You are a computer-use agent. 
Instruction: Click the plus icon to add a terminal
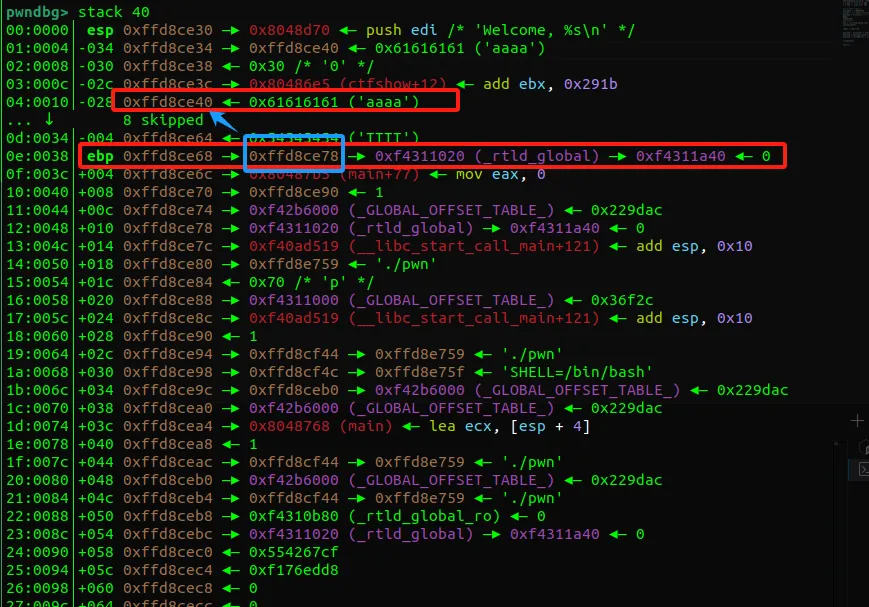857,421
